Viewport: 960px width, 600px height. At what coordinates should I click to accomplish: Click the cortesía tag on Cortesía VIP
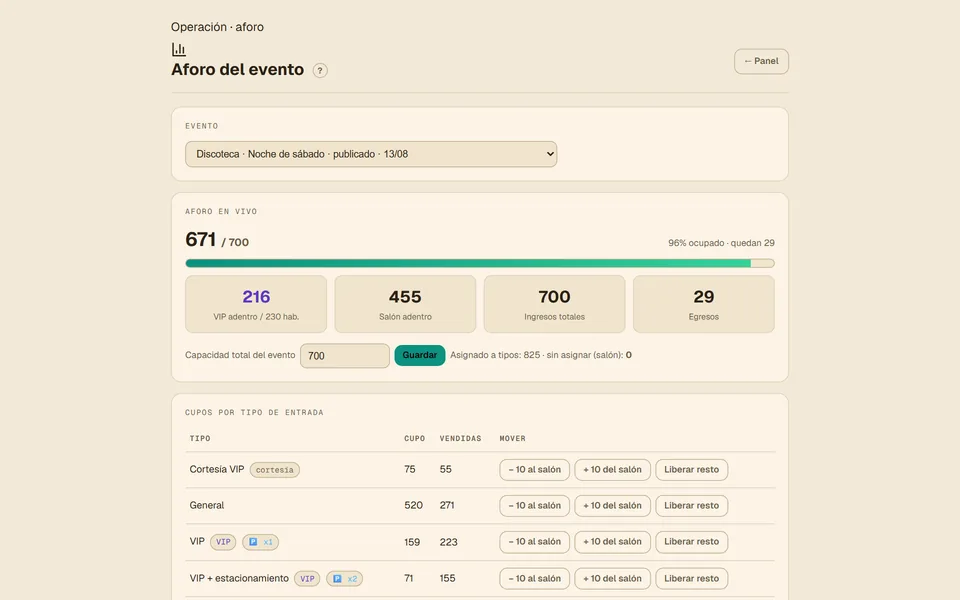[275, 470]
